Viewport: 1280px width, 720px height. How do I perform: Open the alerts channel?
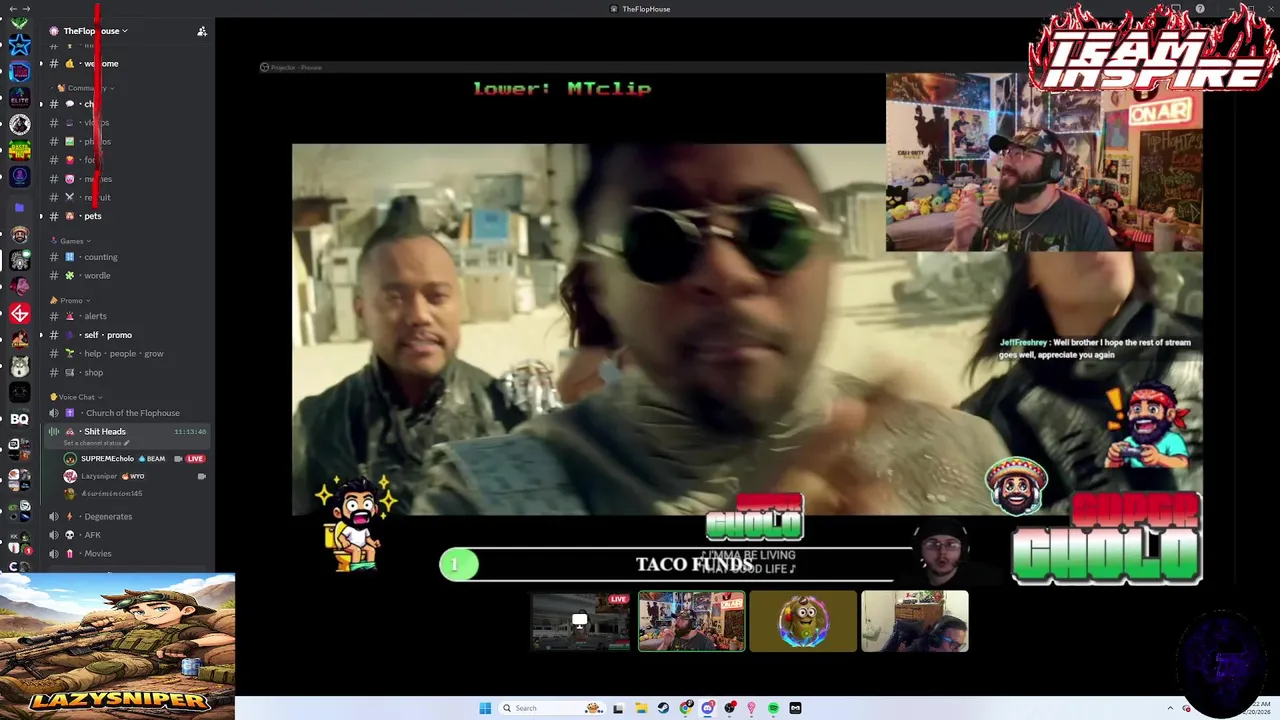coord(126,316)
